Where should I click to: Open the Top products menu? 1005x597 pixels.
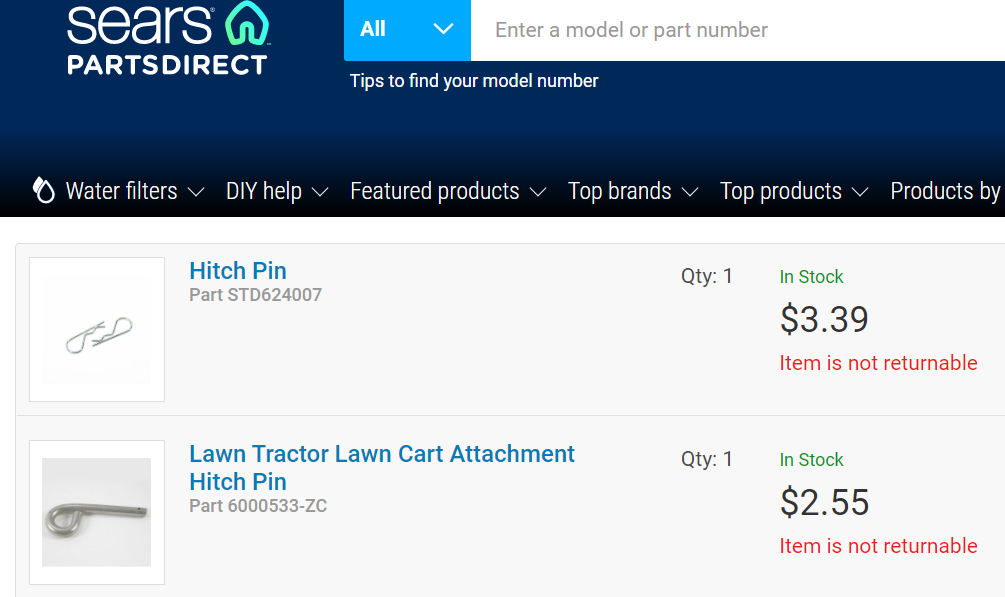pyautogui.click(x=781, y=190)
